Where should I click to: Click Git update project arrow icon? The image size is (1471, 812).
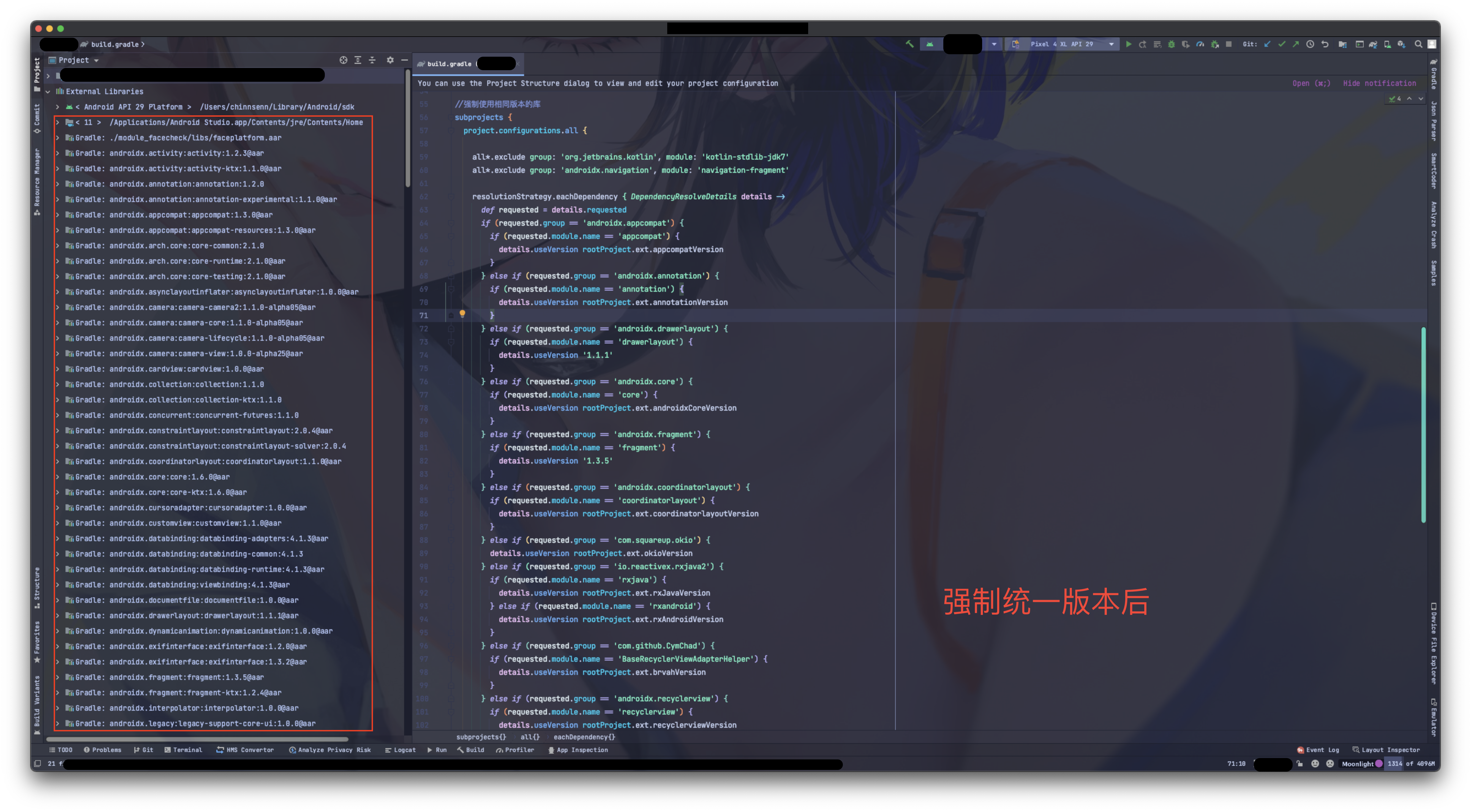click(1267, 44)
